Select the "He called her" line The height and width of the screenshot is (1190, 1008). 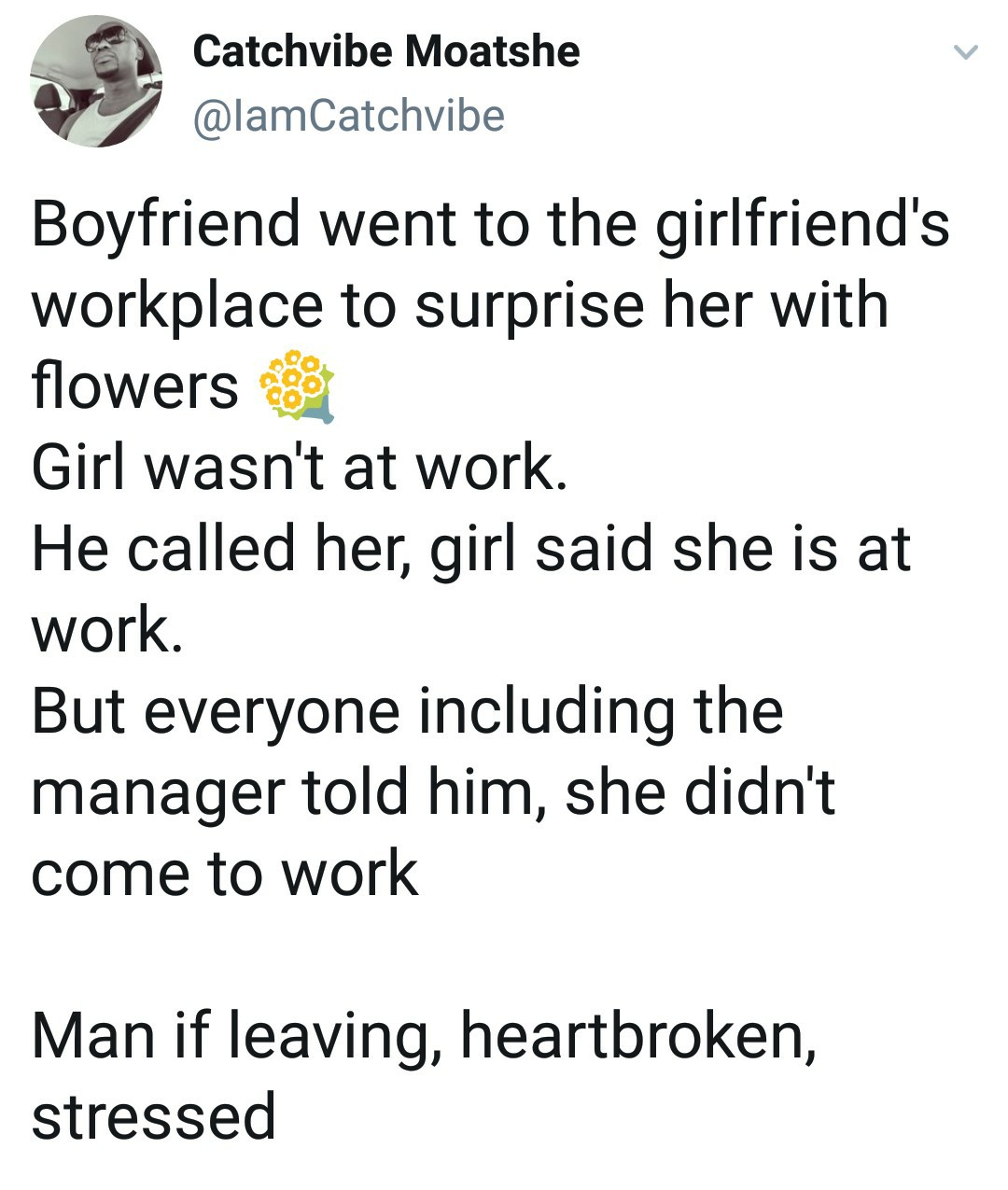click(470, 548)
